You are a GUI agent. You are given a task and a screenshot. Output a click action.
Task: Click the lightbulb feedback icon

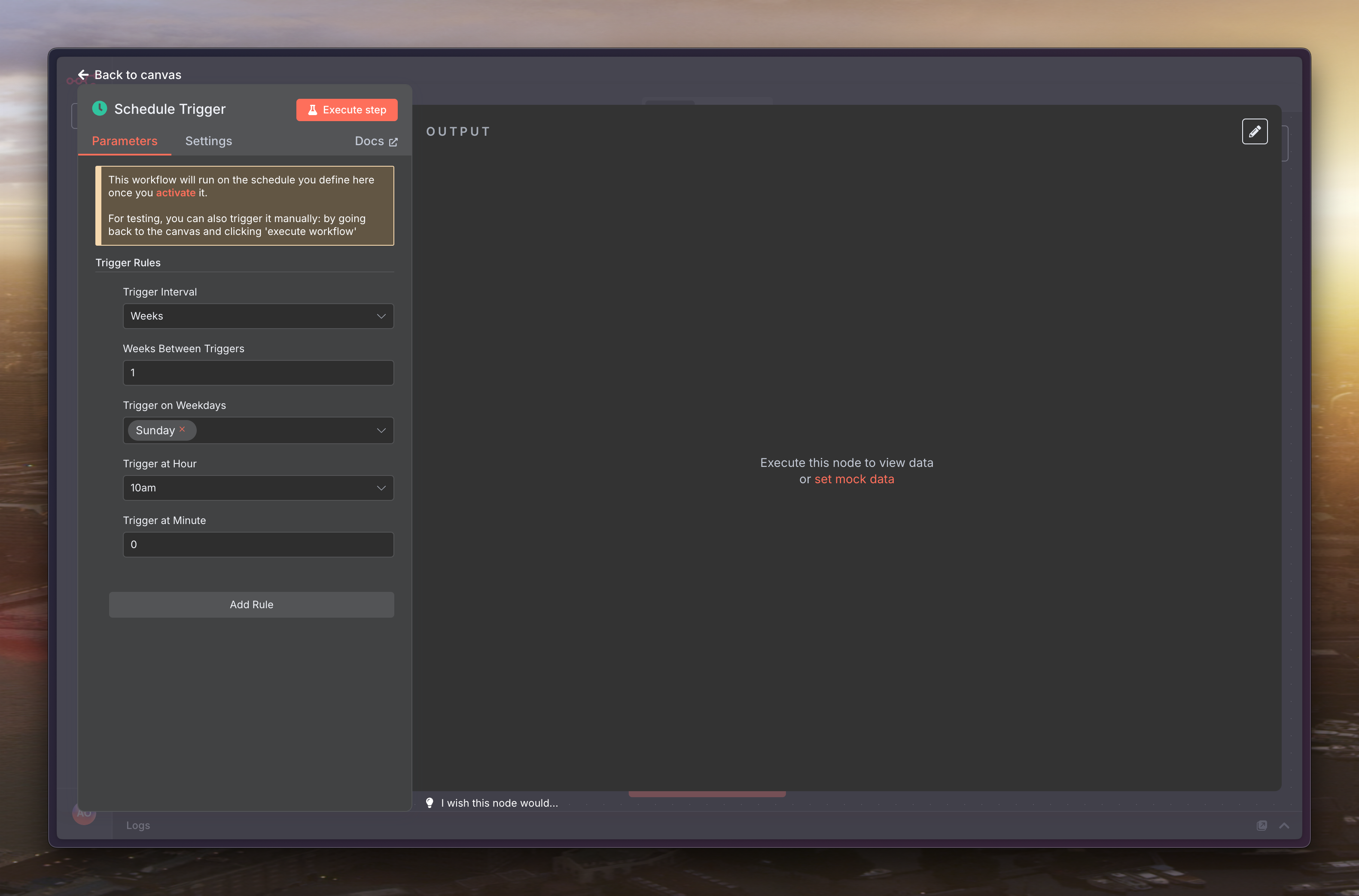click(x=430, y=803)
